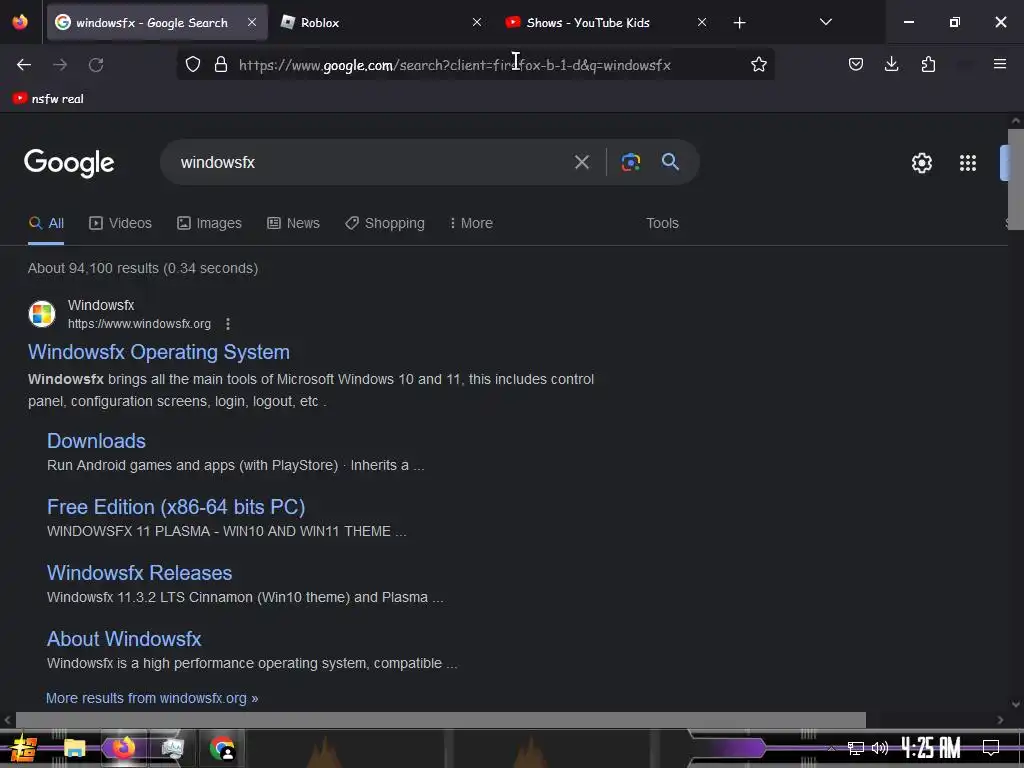Close the Roblox tab

coord(477,22)
